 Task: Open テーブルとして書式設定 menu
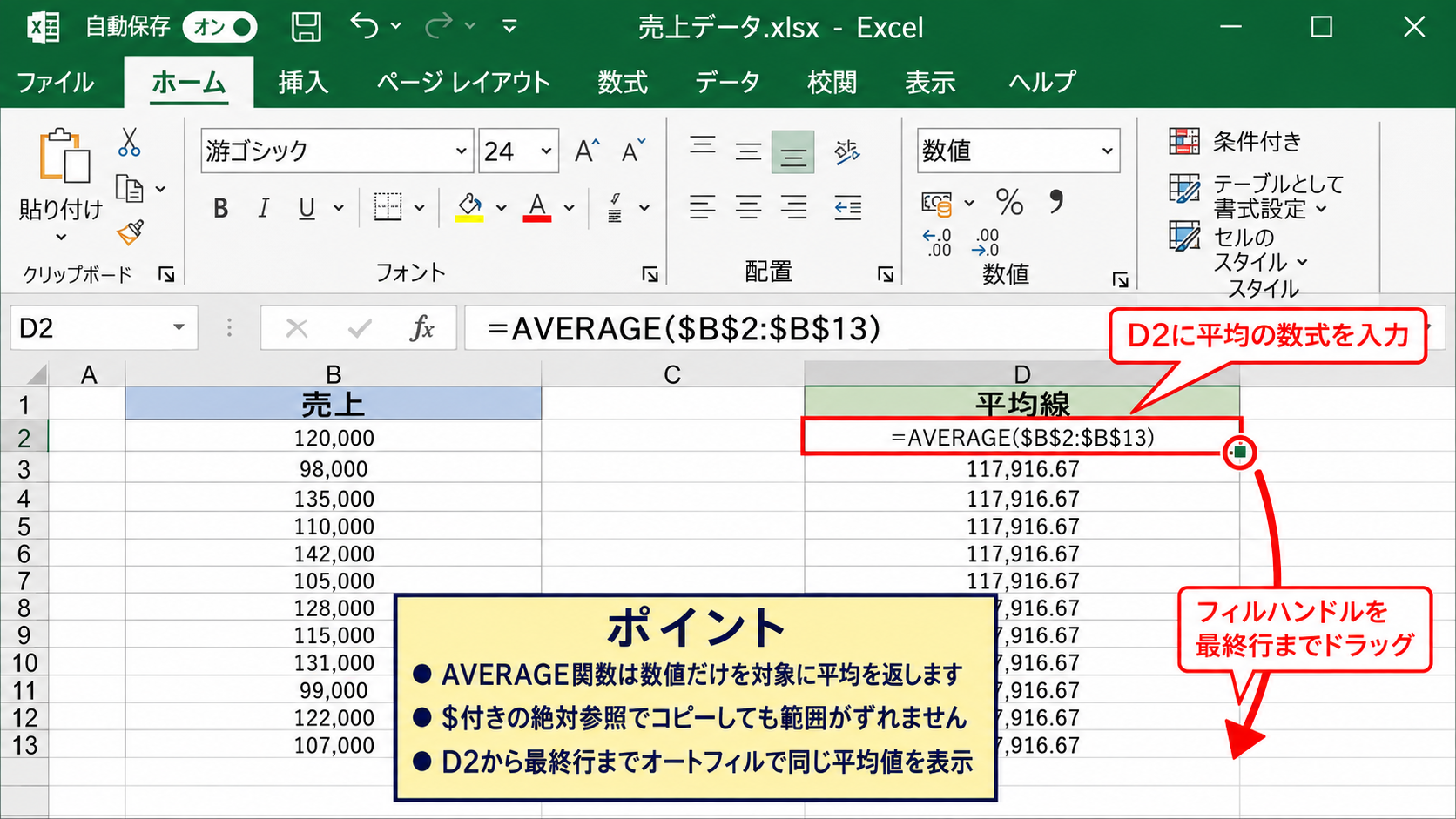click(x=1256, y=197)
